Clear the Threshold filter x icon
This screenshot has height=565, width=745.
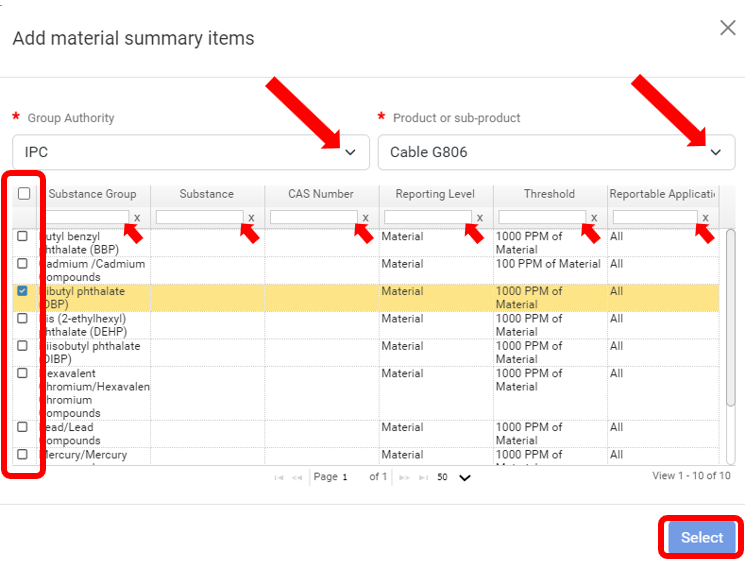coord(593,218)
